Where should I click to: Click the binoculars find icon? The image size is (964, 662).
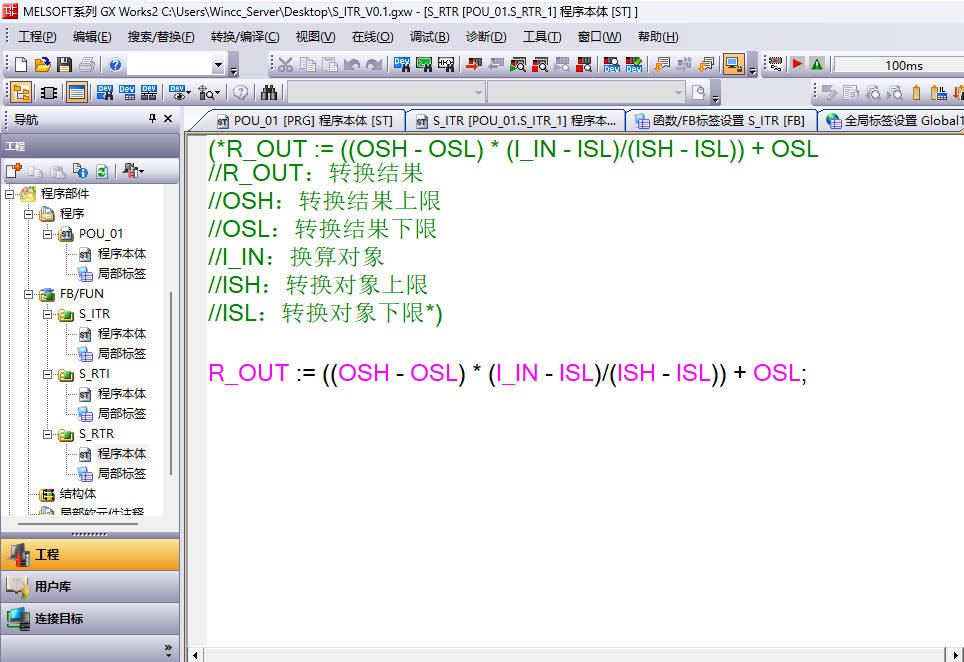(269, 93)
